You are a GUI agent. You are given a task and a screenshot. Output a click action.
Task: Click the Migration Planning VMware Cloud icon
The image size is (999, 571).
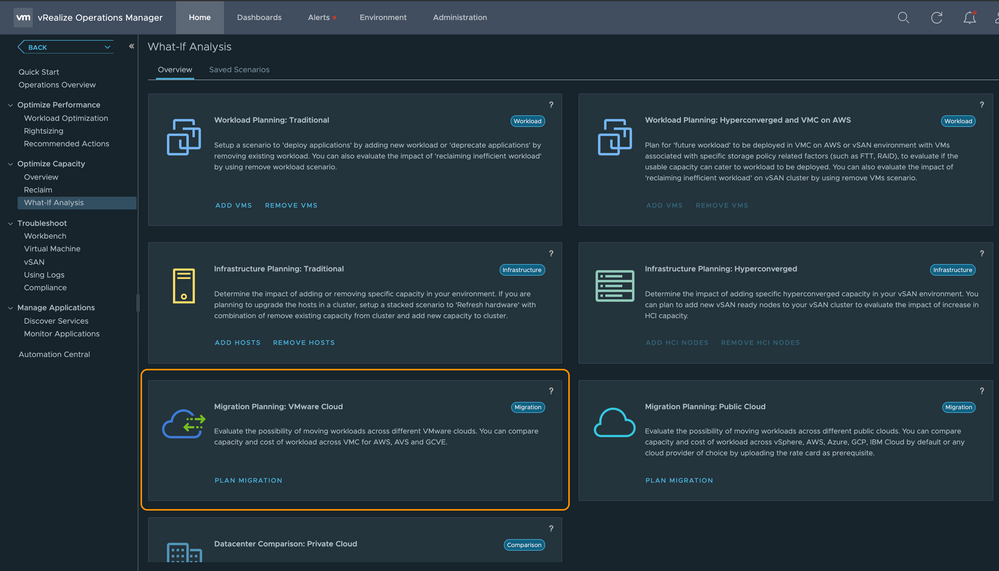point(183,424)
